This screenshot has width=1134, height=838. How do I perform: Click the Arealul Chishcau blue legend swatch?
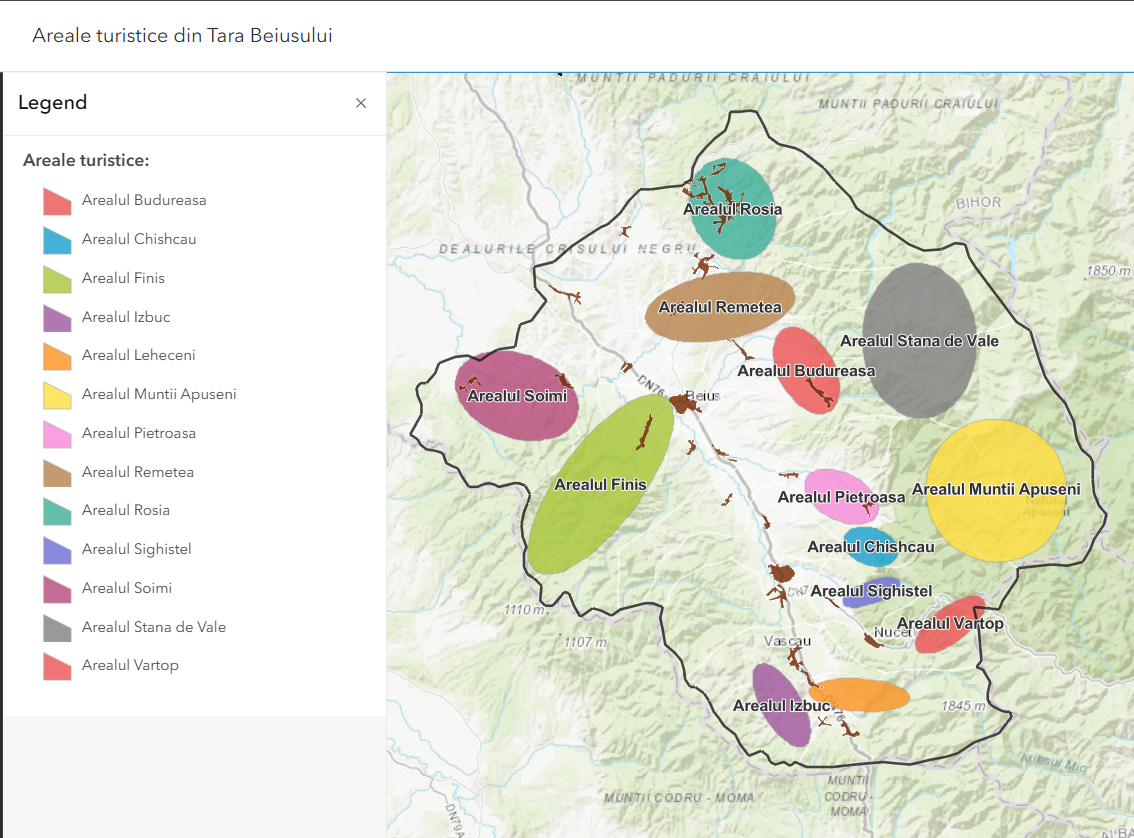[x=57, y=240]
